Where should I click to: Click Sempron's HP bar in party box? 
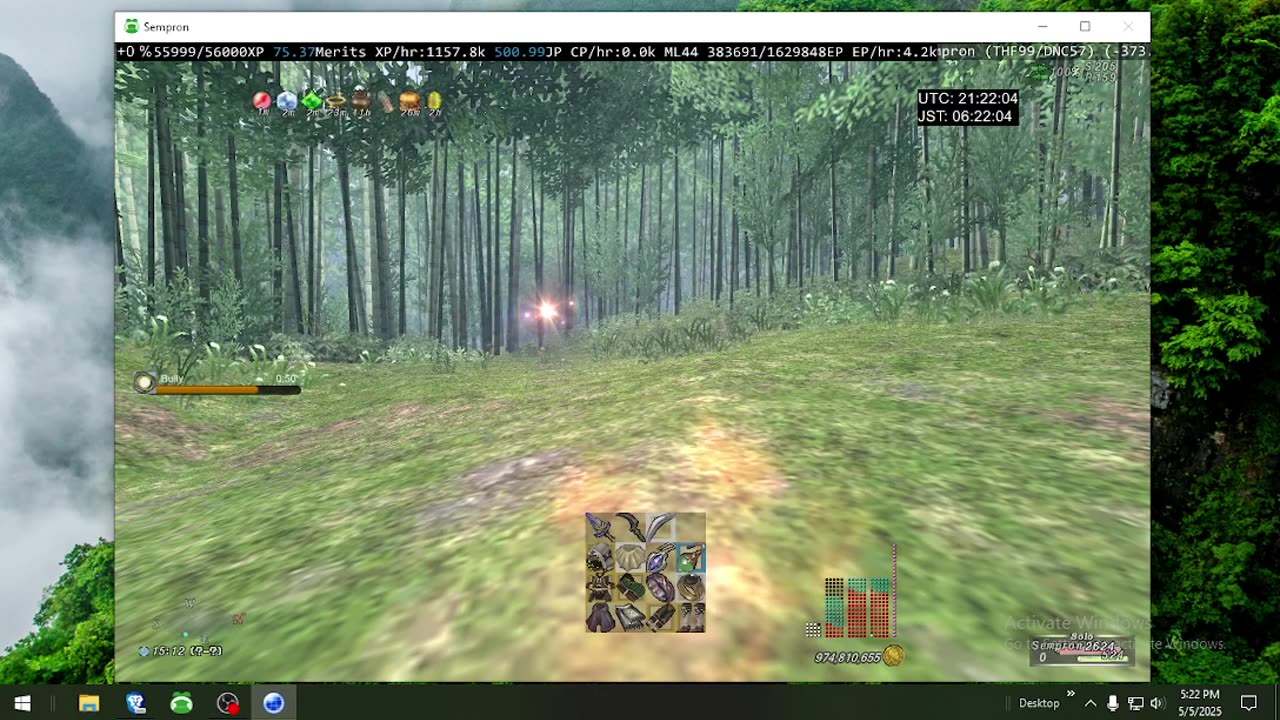pos(1090,652)
